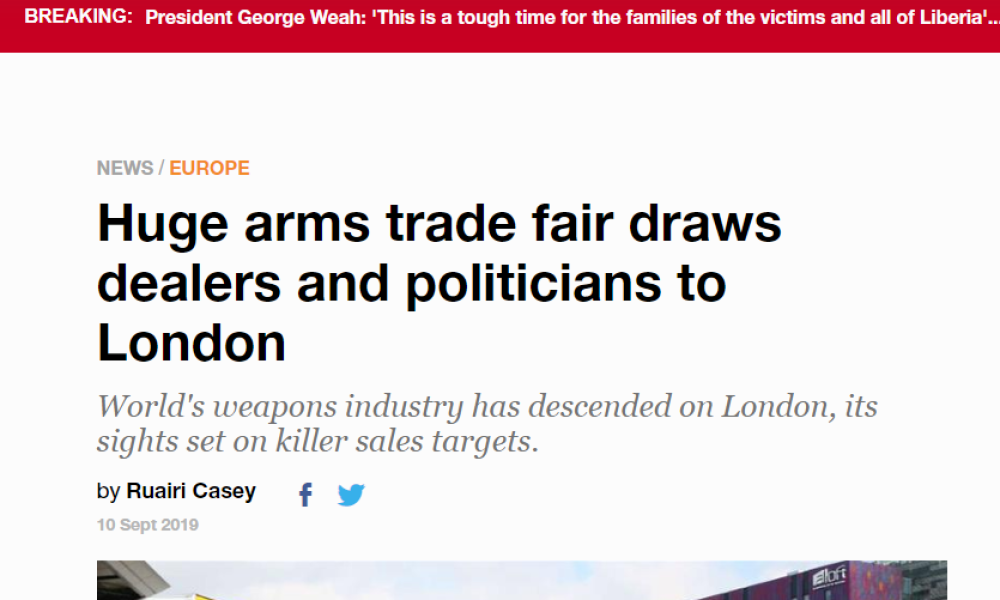Click headline line 'dealers and politicians to'
1000x600 pixels.
[411, 284]
